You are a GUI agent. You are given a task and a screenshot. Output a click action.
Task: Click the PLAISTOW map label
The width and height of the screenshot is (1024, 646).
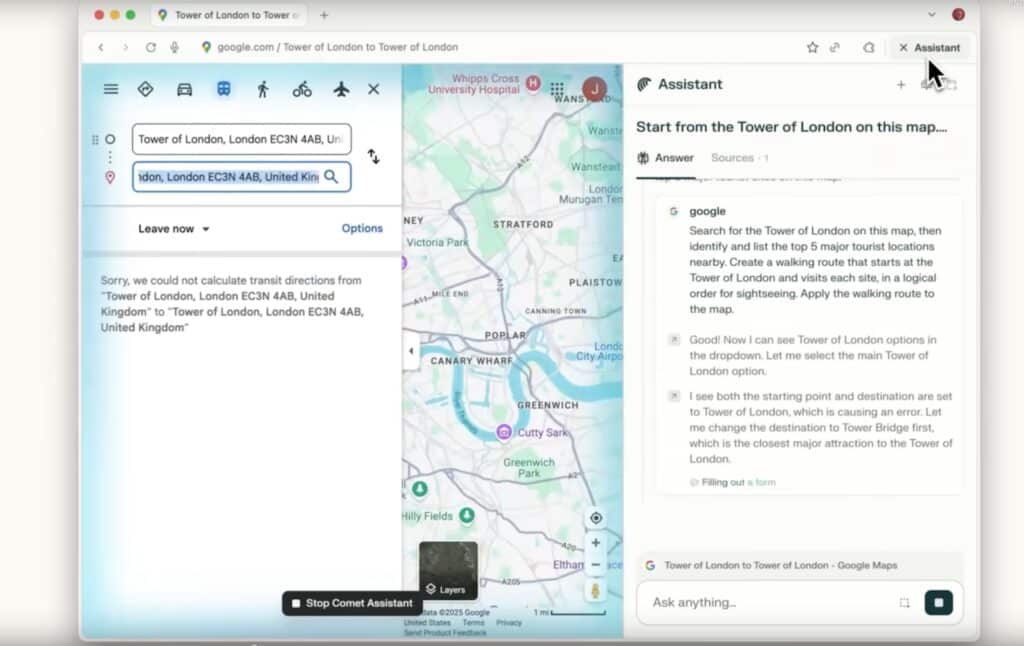pos(595,282)
